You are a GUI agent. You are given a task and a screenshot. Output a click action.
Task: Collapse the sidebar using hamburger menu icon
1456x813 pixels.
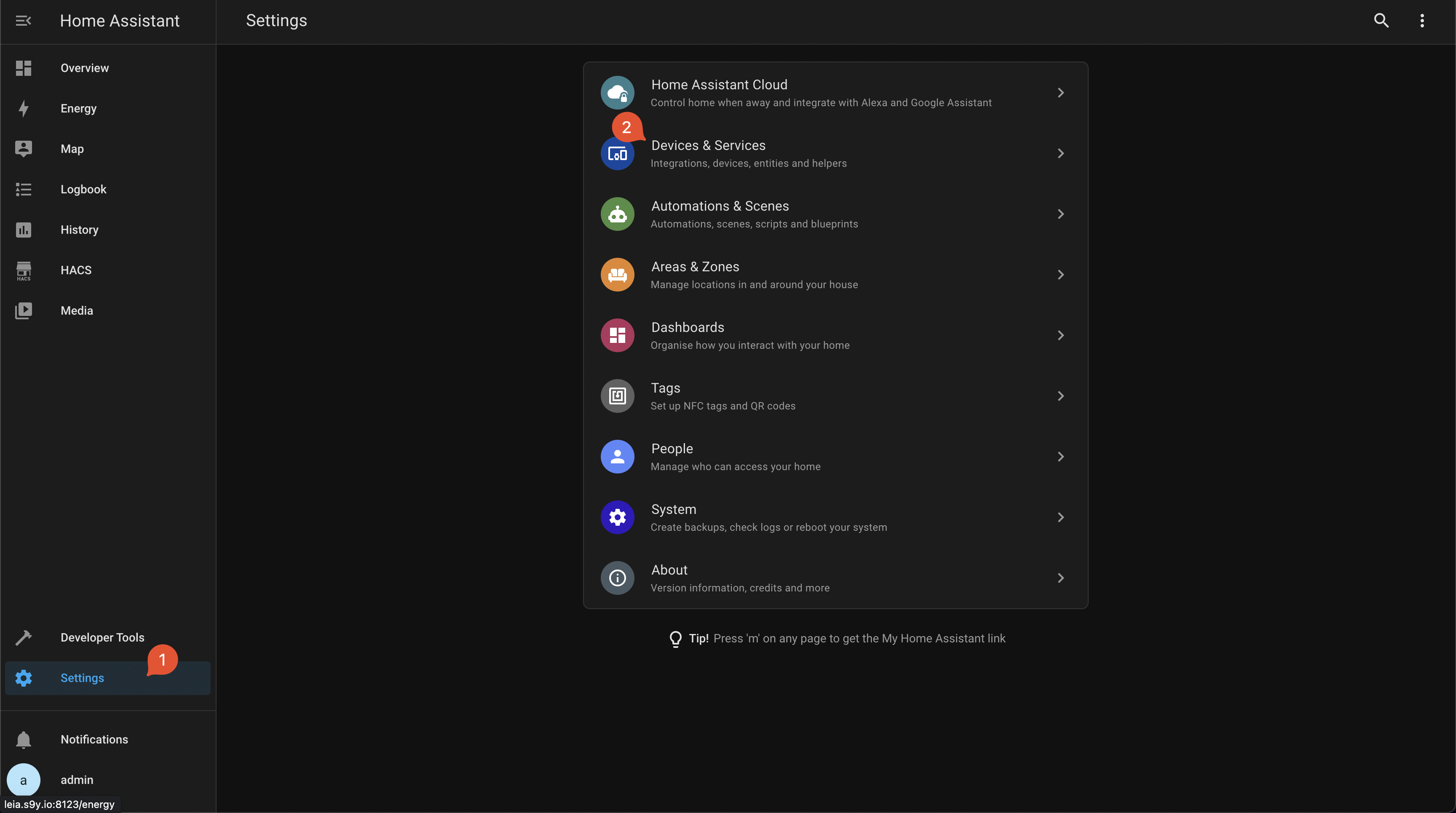[23, 21]
